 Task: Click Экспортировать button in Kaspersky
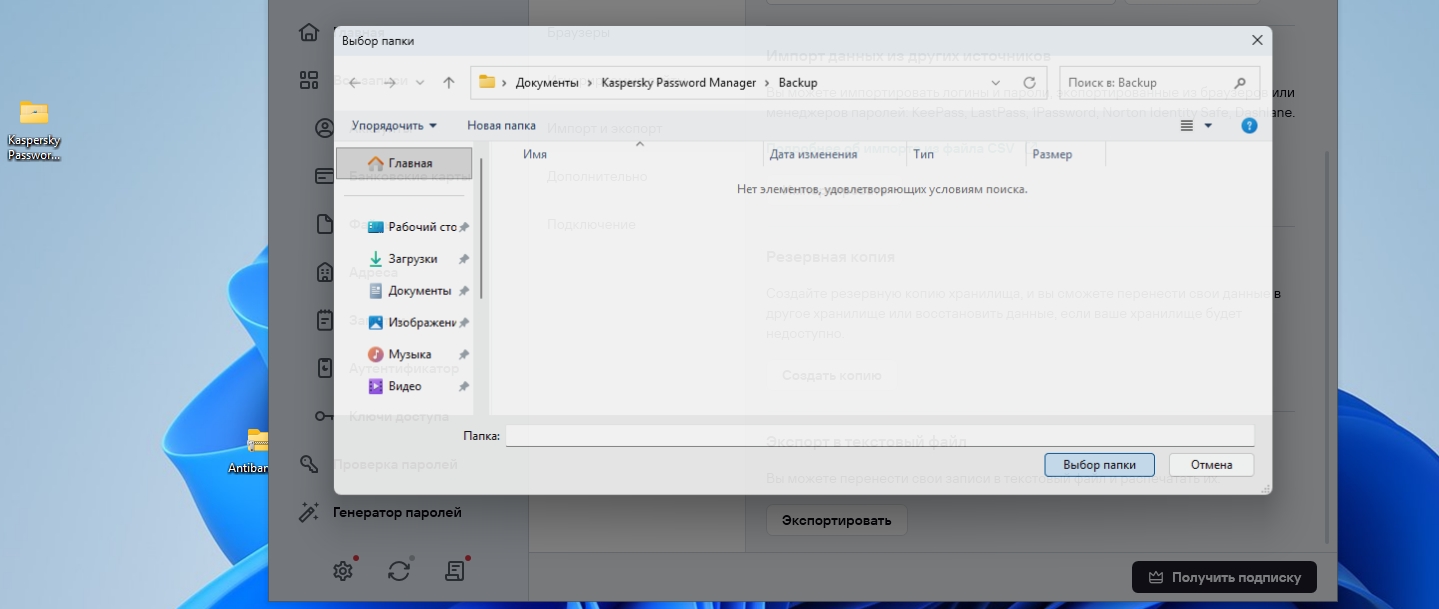[836, 520]
